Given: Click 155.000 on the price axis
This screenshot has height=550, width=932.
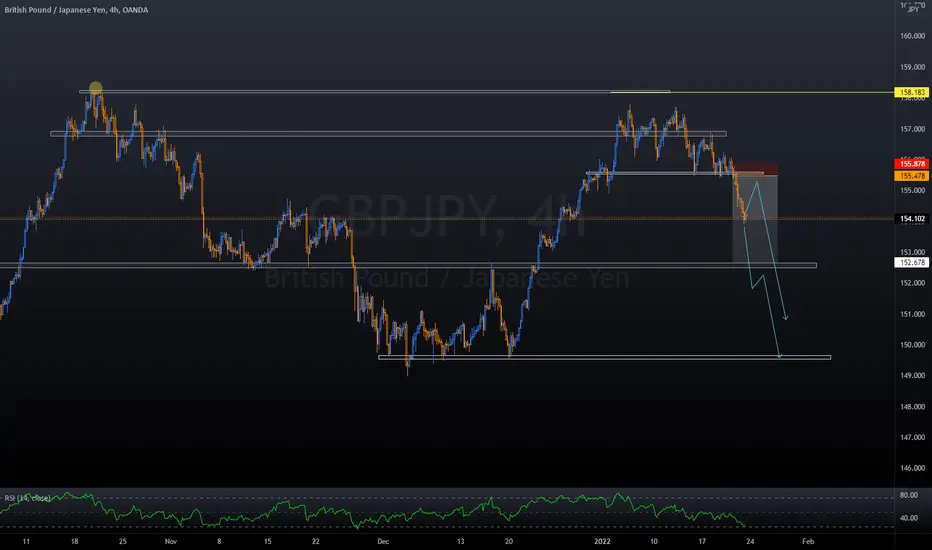Looking at the screenshot, I should [x=912, y=191].
